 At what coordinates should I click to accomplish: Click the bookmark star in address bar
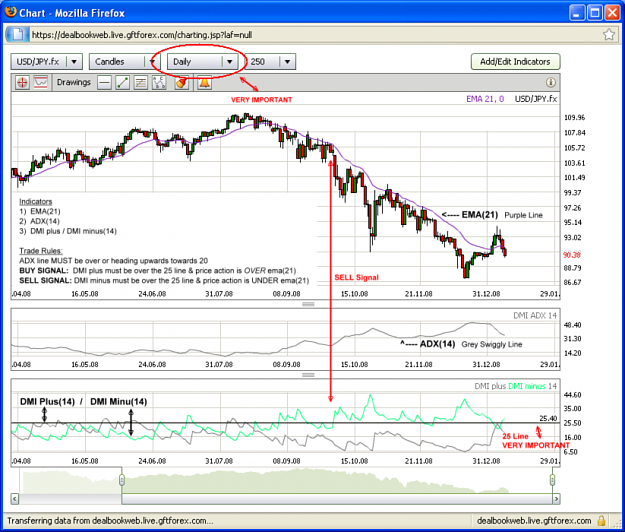tap(609, 35)
